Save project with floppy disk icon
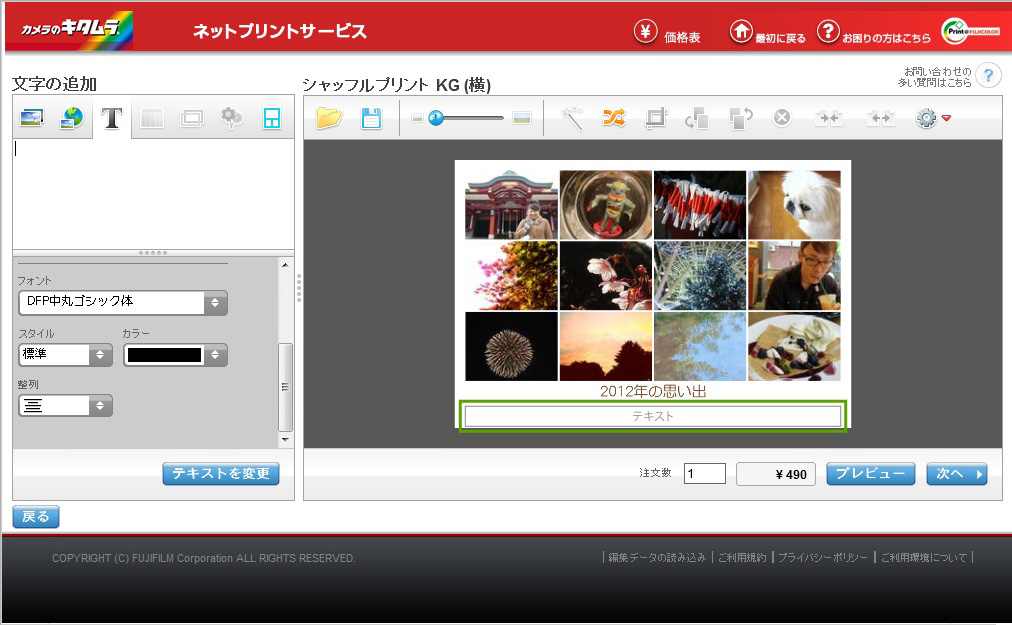1012x625 pixels. [371, 118]
